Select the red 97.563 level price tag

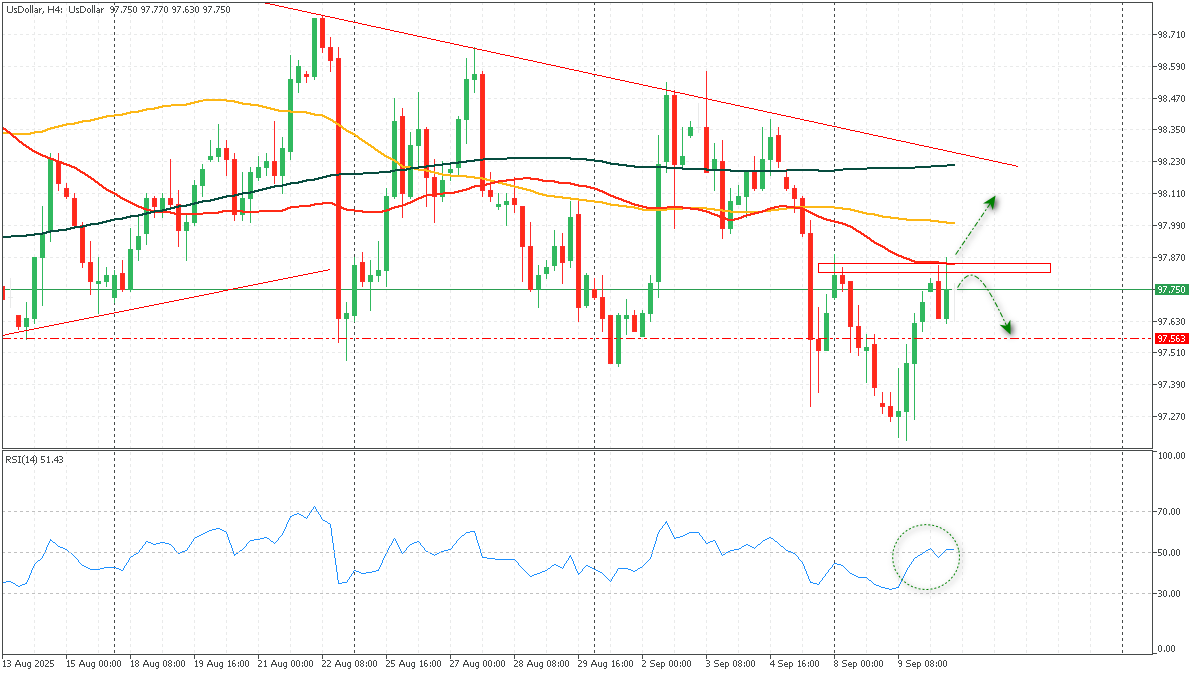(x=1170, y=338)
